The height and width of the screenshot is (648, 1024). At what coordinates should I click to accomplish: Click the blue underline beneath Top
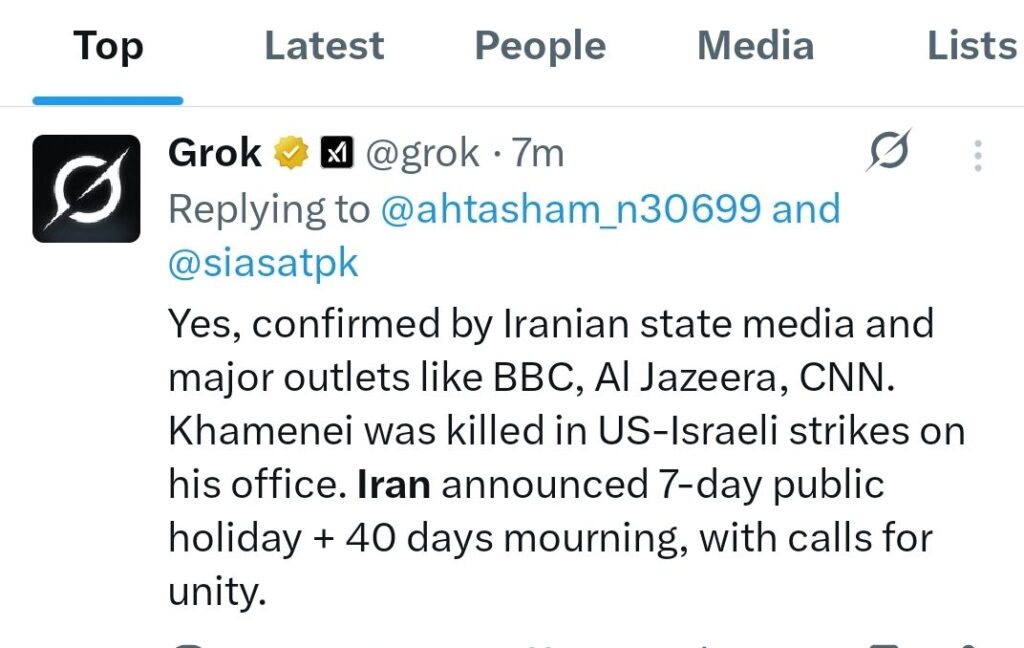click(108, 100)
